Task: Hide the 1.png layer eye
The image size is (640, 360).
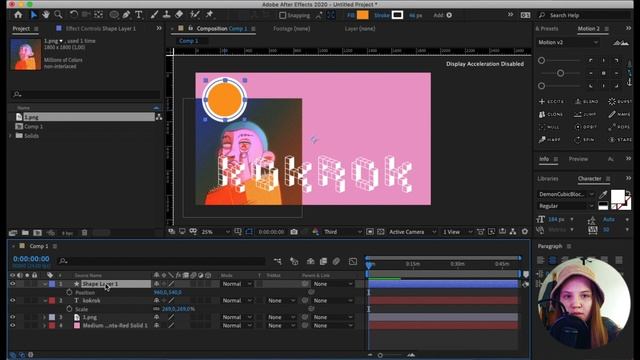Action: [13, 317]
